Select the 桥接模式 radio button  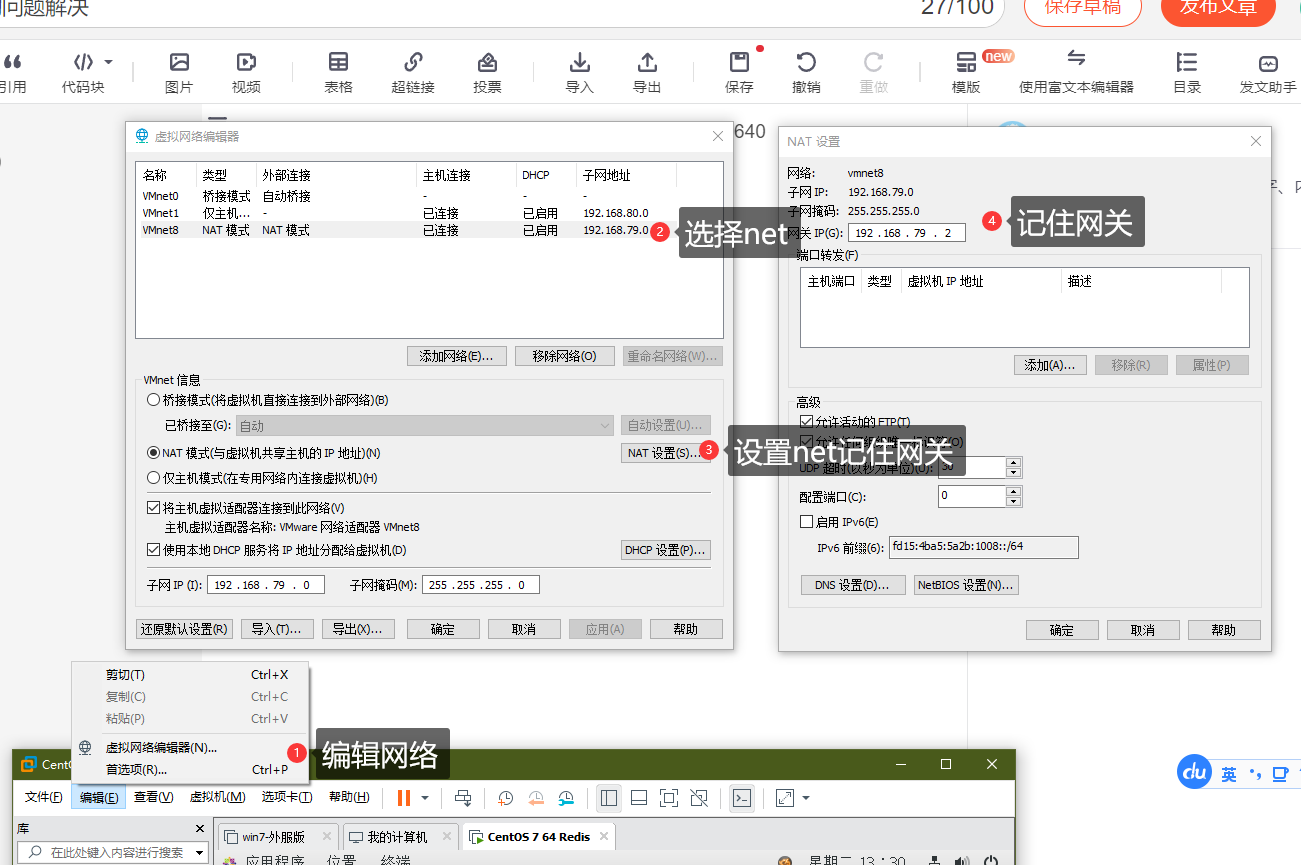coord(153,400)
